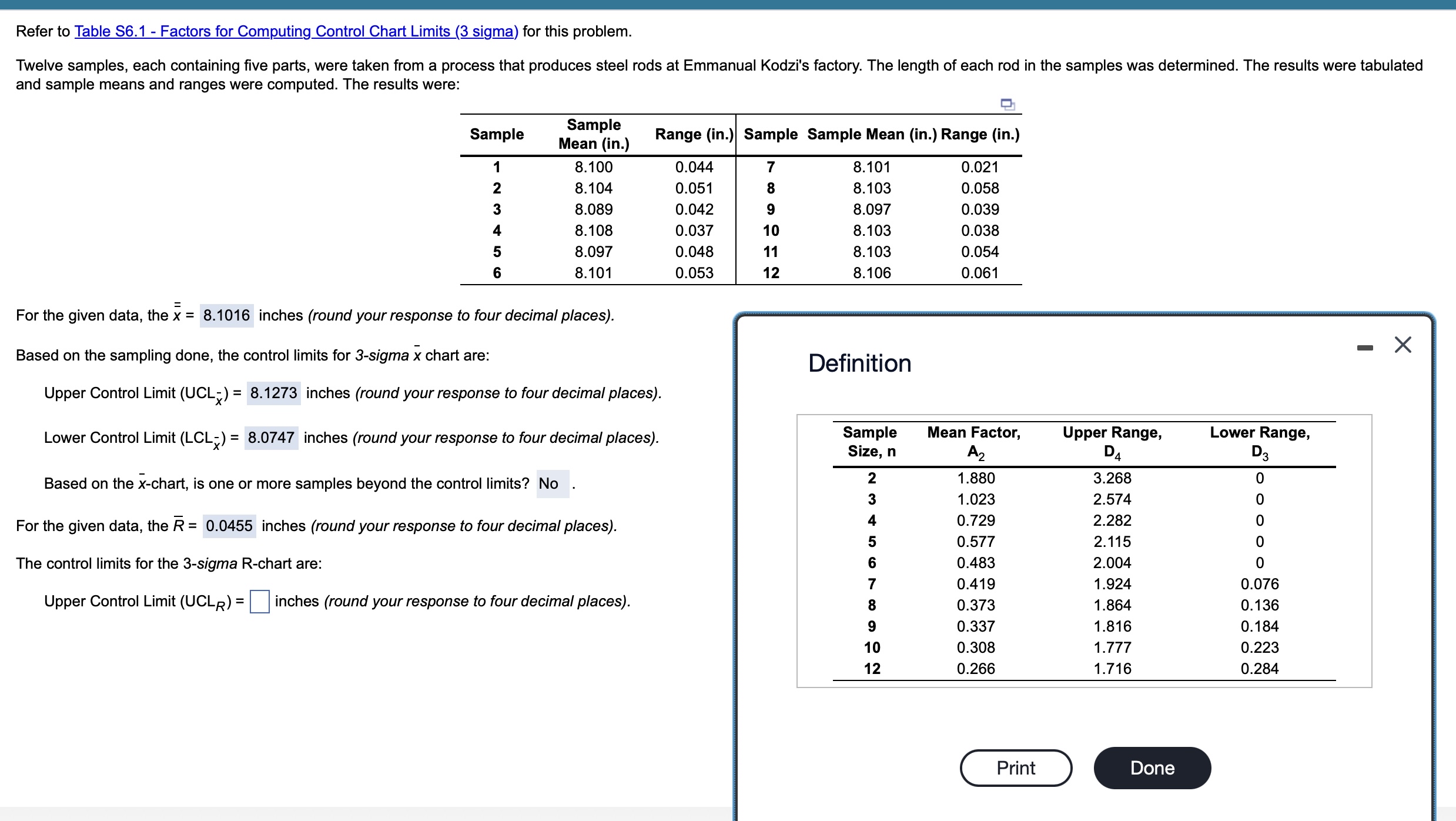Select the Upper Range D4 column header

pos(1112,442)
